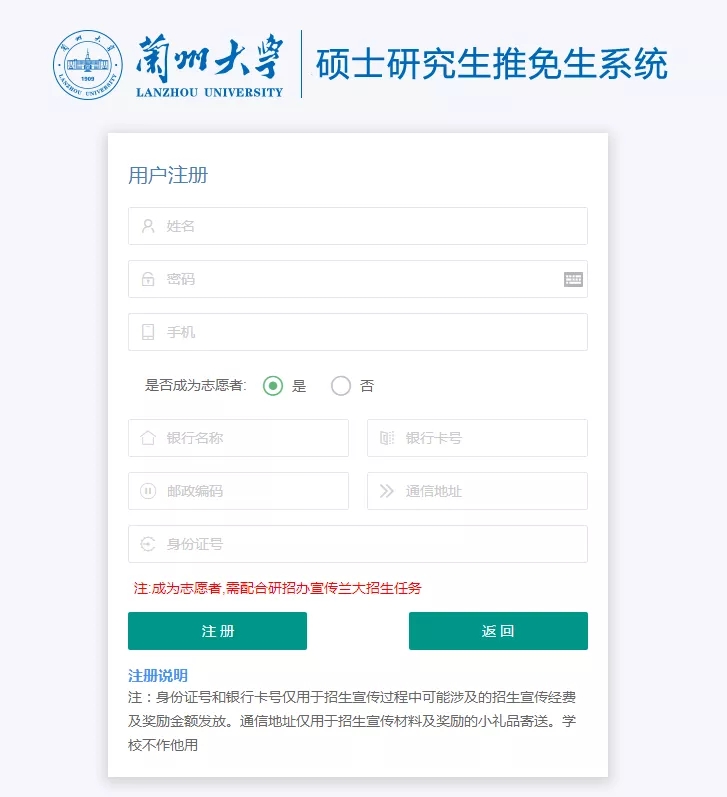Click the double-chevron icon beside 通信地址
Screen dimensions: 727x797
pos(386,491)
